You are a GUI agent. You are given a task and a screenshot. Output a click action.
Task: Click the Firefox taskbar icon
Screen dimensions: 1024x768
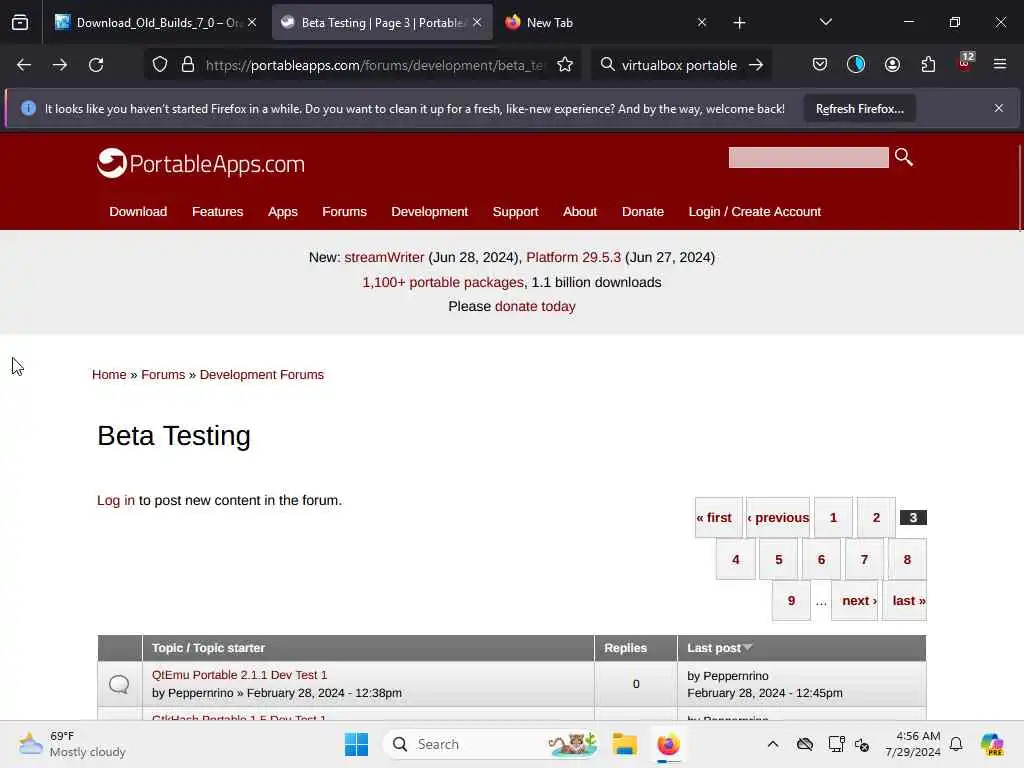[x=668, y=744]
